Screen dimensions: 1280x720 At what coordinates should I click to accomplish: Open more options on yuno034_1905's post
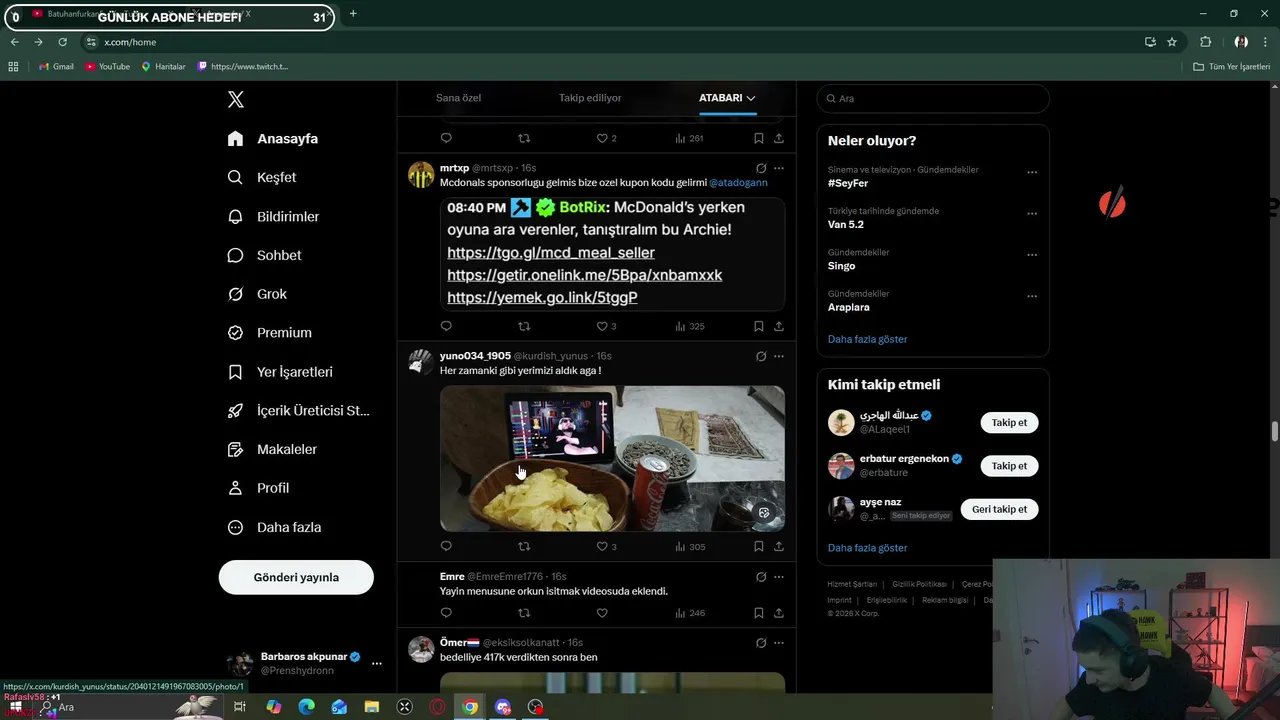click(779, 356)
